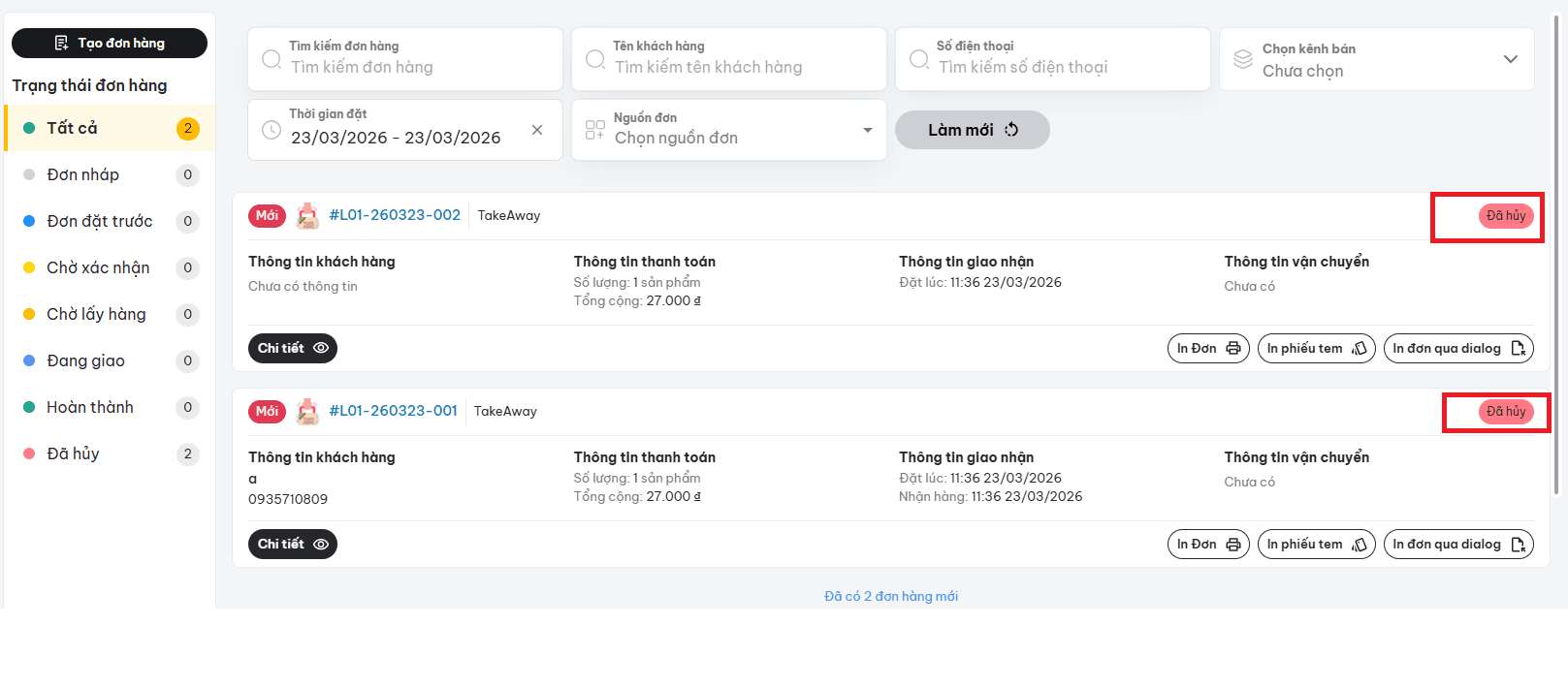Click the Đã có 2 đơn hàng mới link

click(x=891, y=596)
